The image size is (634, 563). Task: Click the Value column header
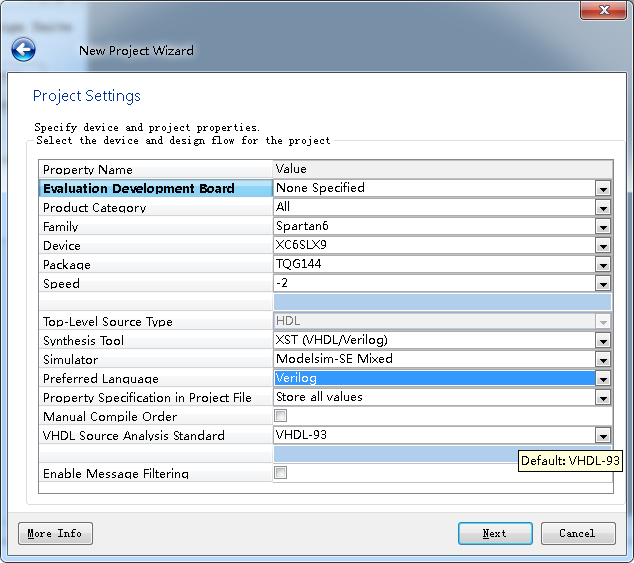point(443,169)
